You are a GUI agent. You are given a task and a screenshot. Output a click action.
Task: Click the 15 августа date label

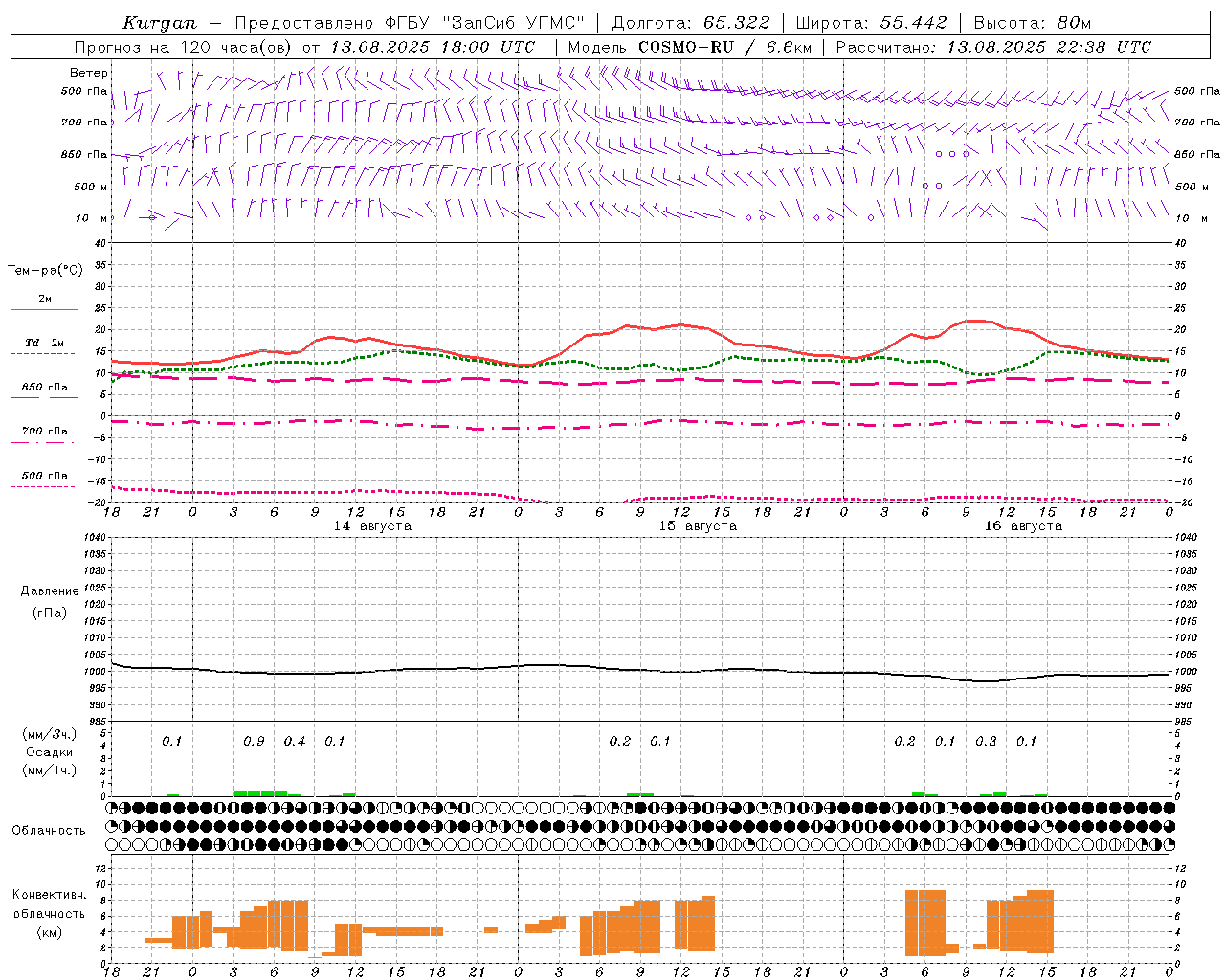click(x=698, y=526)
